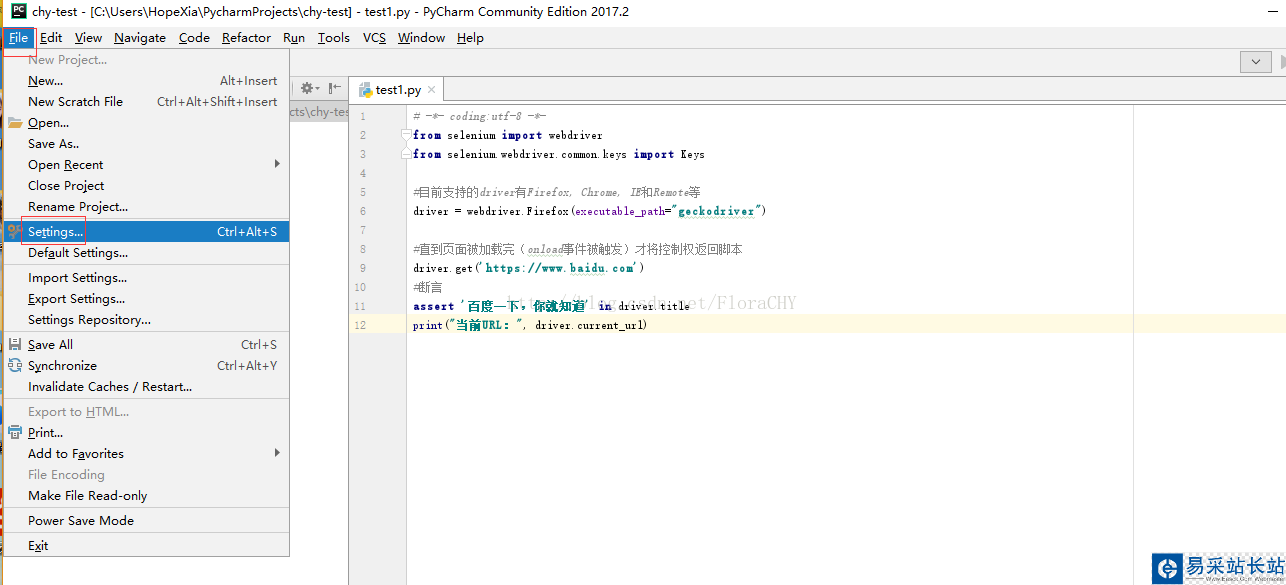The width and height of the screenshot is (1286, 585).
Task: Click the wrench icon beside Settings...
Action: pyautogui.click(x=15, y=232)
